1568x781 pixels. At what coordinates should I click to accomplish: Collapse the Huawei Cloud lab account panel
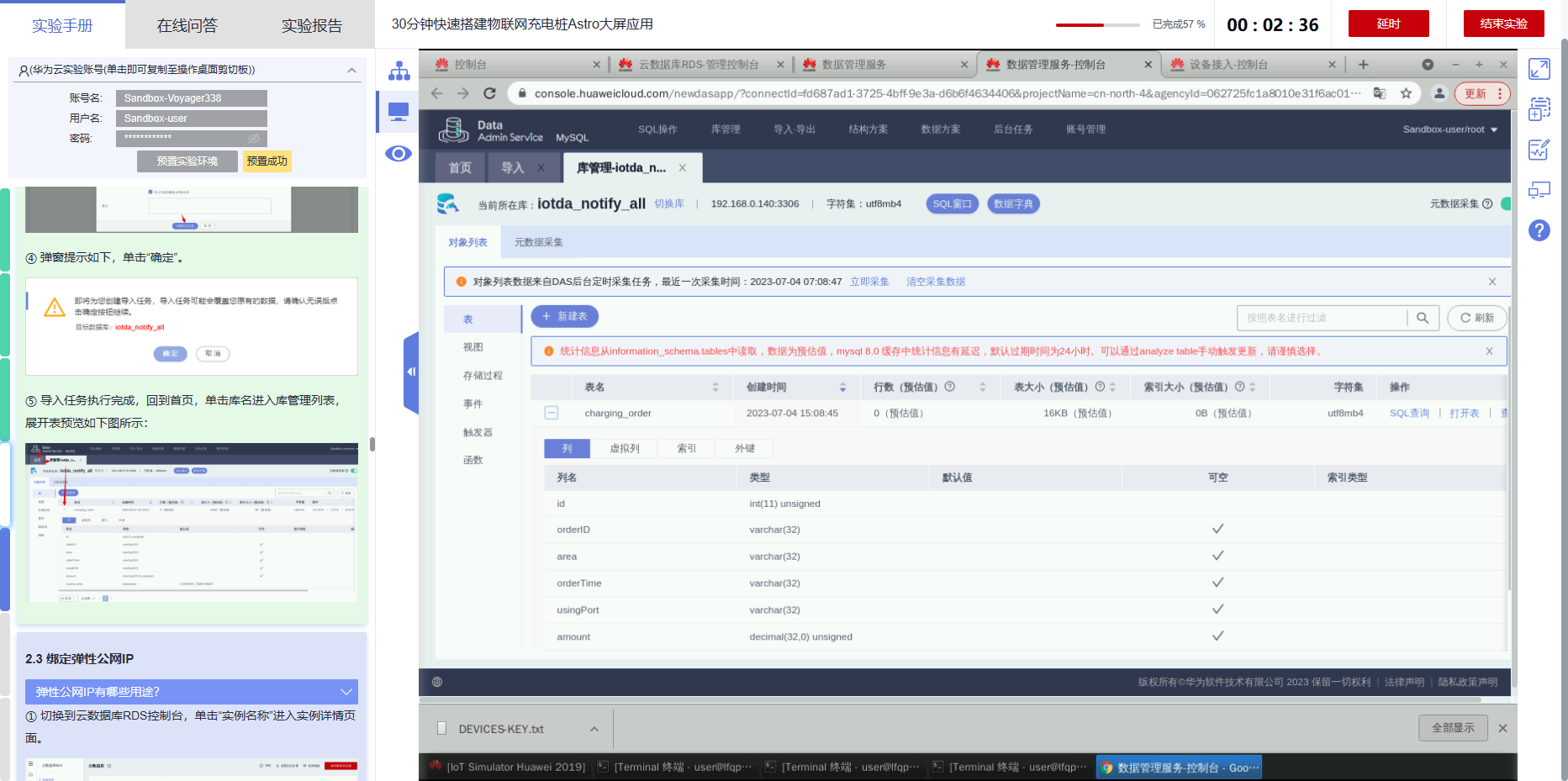click(351, 71)
